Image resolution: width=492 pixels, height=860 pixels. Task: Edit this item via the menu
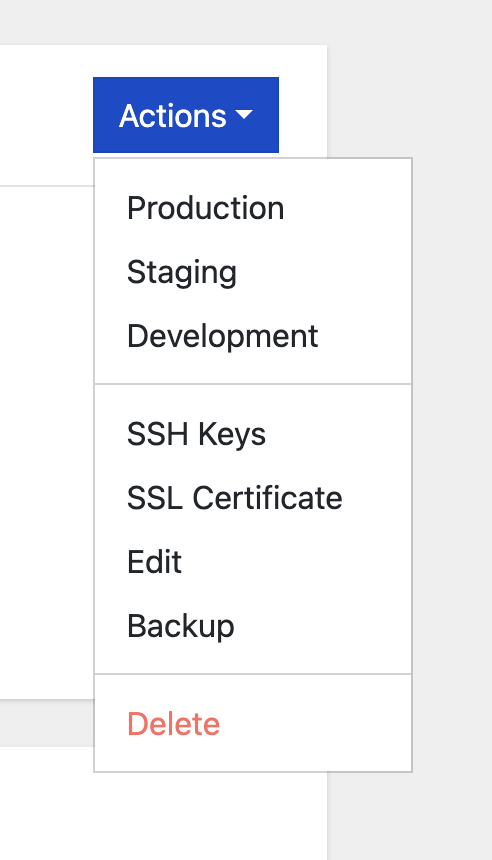253,562
